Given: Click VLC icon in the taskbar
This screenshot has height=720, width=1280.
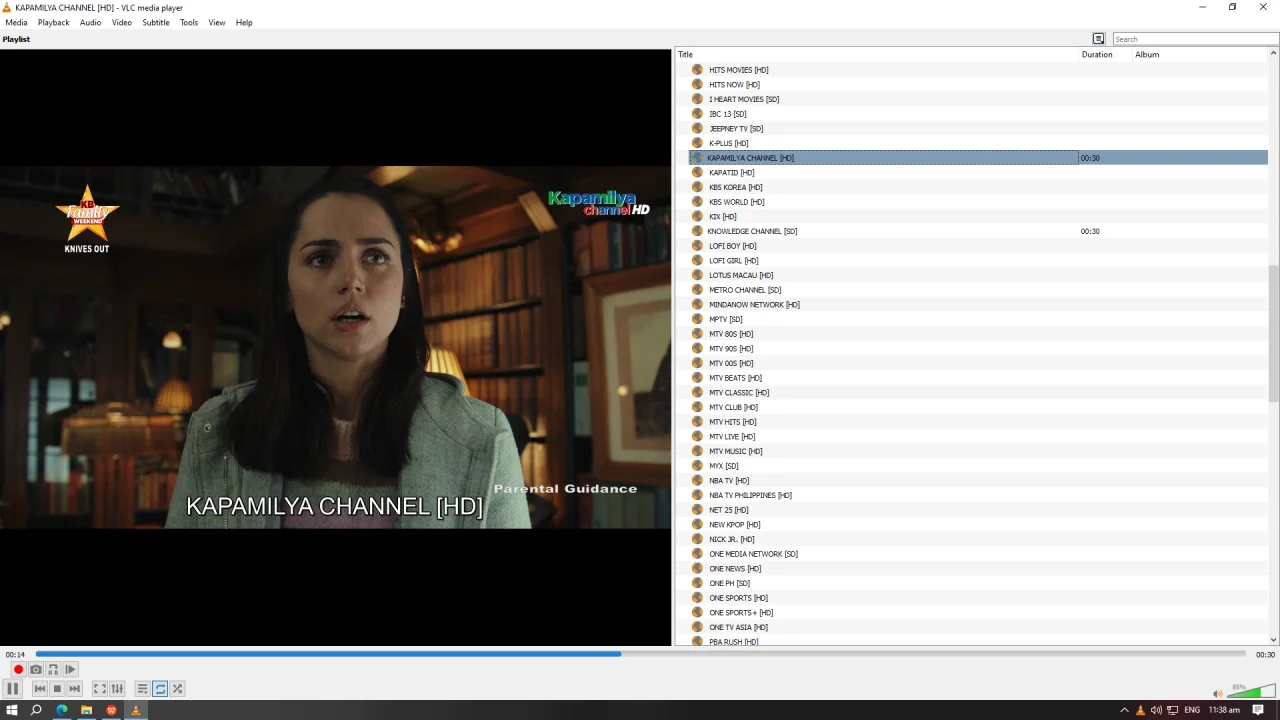Looking at the screenshot, I should 136,710.
